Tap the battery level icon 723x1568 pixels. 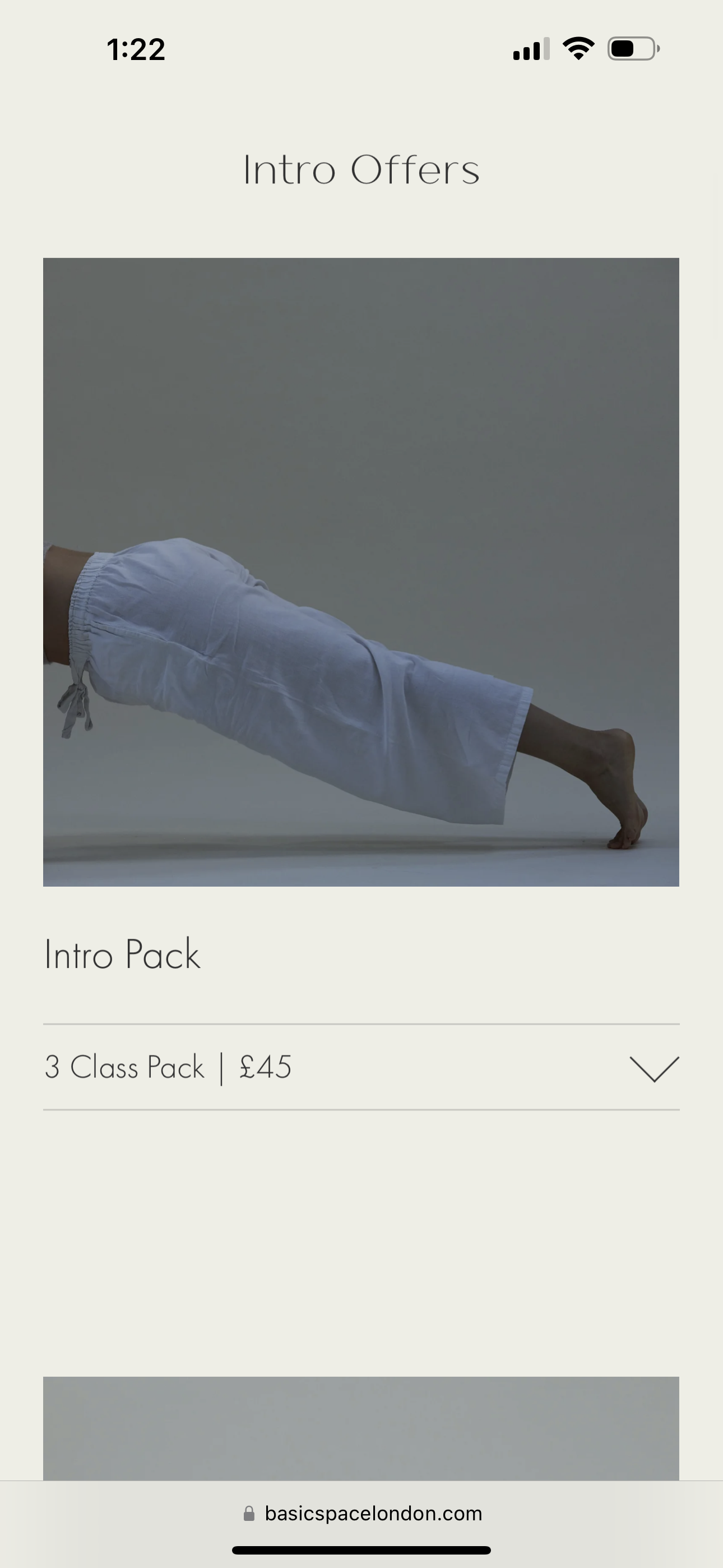[633, 49]
